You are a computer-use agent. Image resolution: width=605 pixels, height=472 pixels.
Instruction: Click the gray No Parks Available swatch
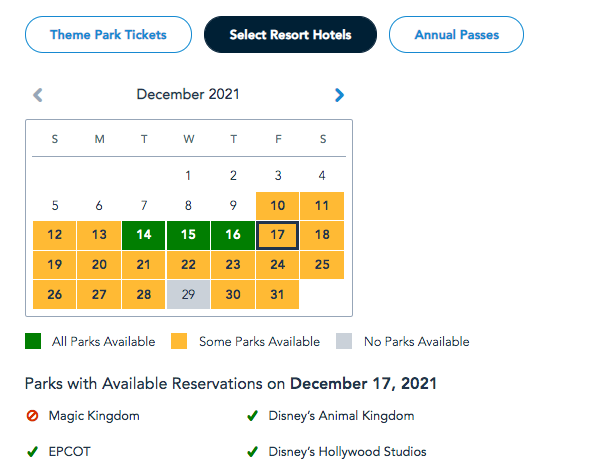click(346, 342)
